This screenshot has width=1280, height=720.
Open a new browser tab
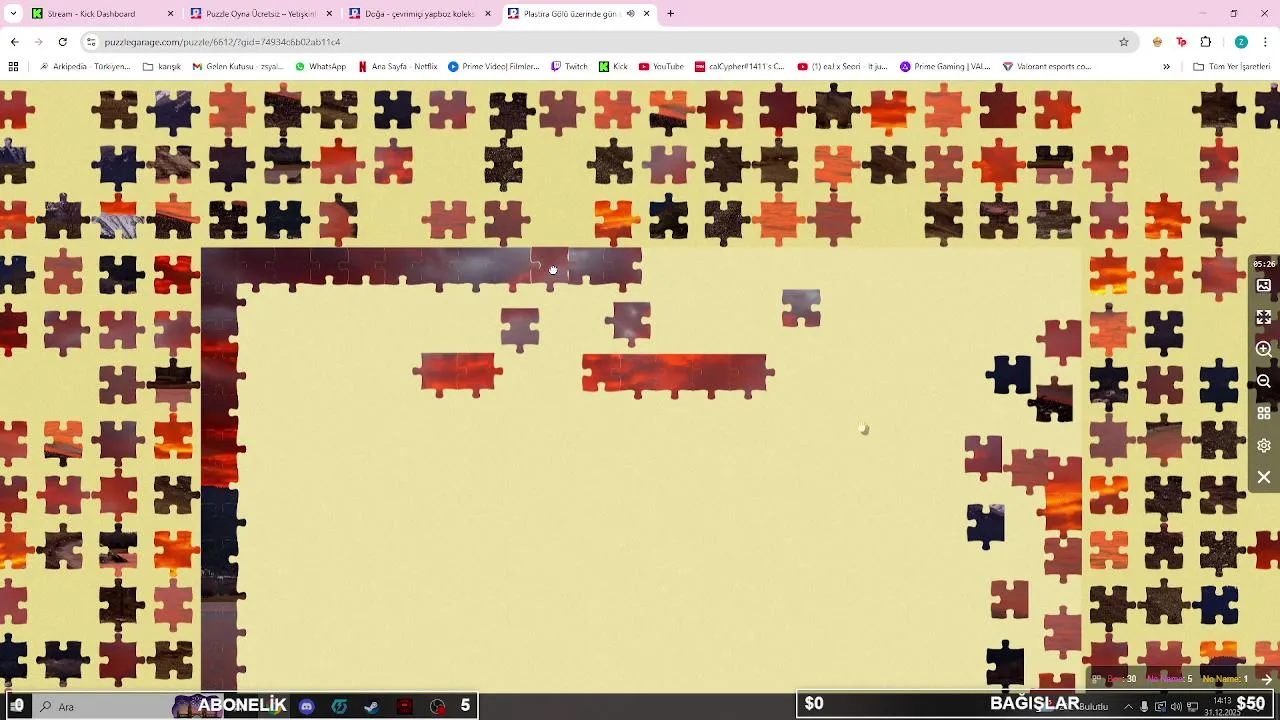(670, 14)
